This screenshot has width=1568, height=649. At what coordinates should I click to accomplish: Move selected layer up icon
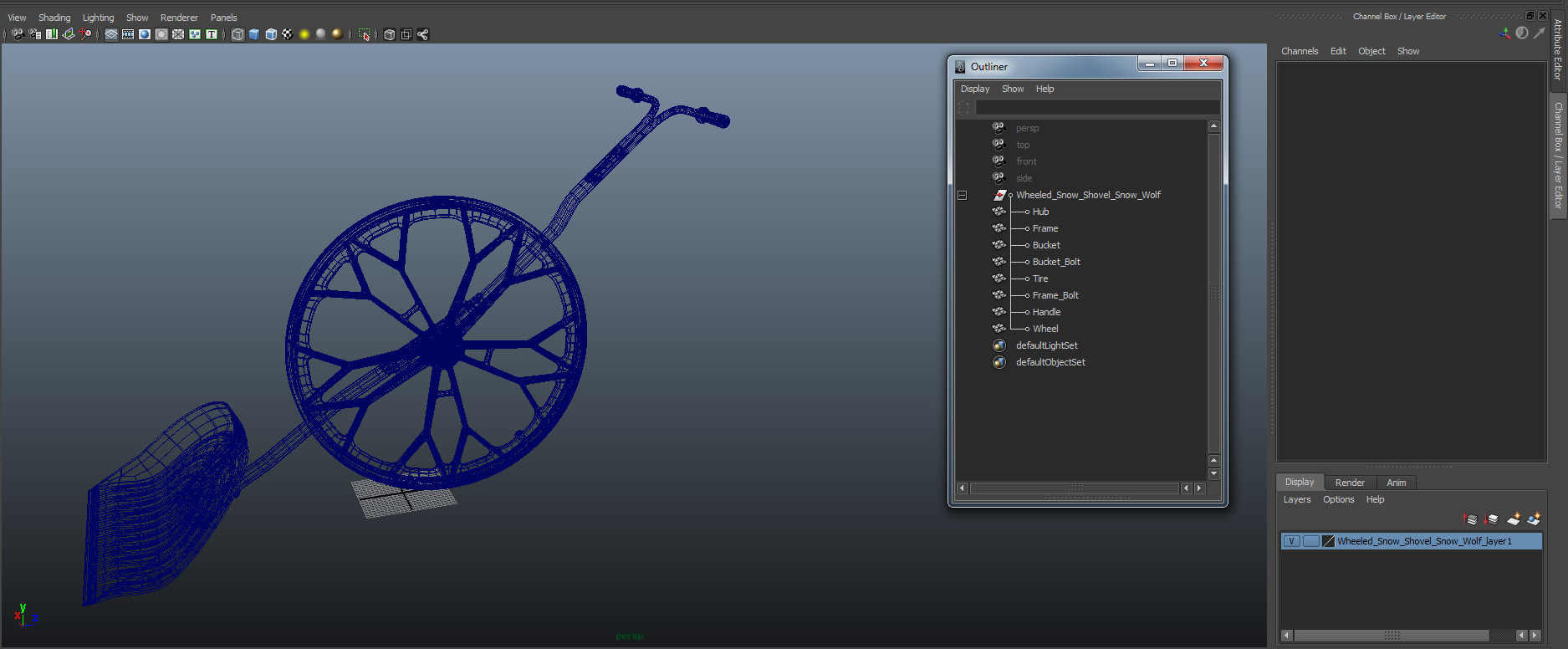pyautogui.click(x=1470, y=519)
